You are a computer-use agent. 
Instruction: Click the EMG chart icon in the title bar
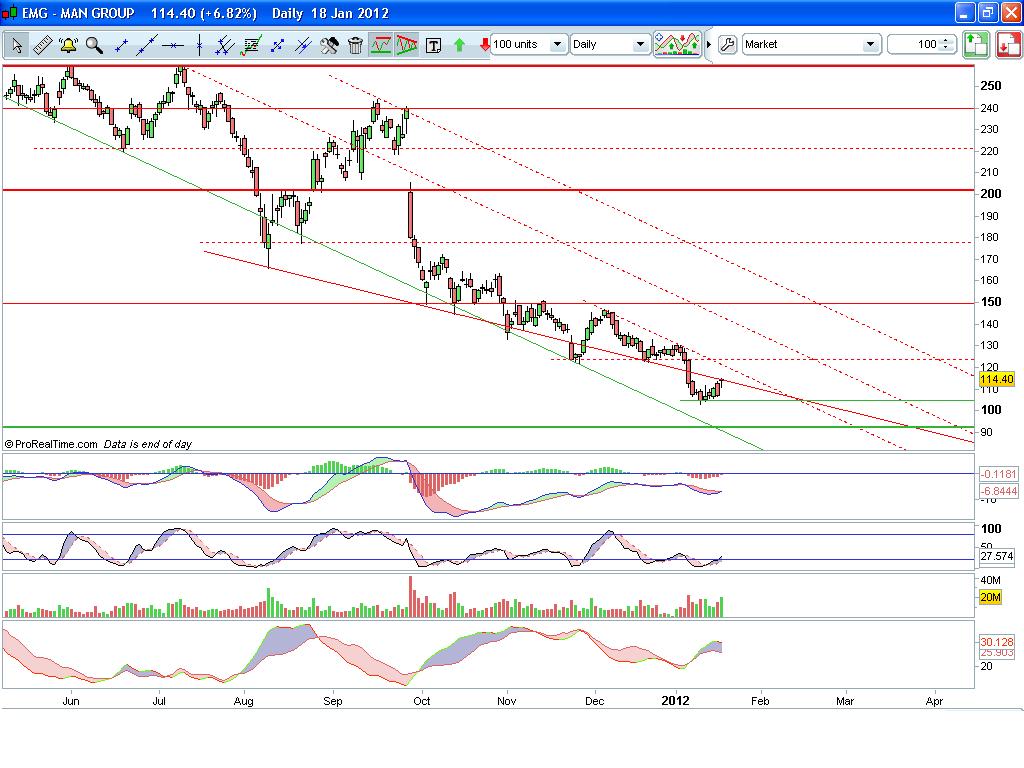coord(10,13)
